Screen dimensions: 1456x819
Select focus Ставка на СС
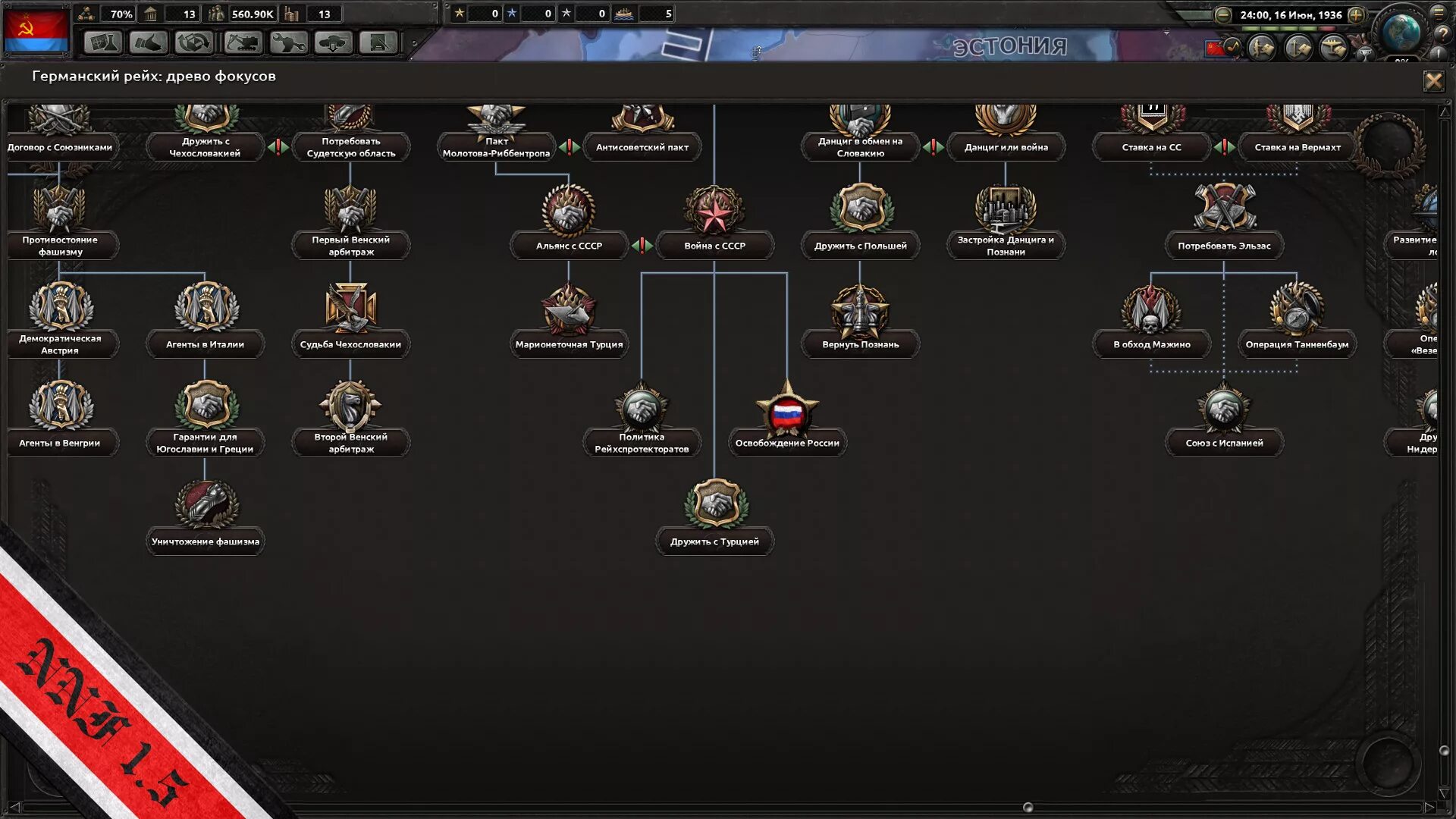(1151, 147)
